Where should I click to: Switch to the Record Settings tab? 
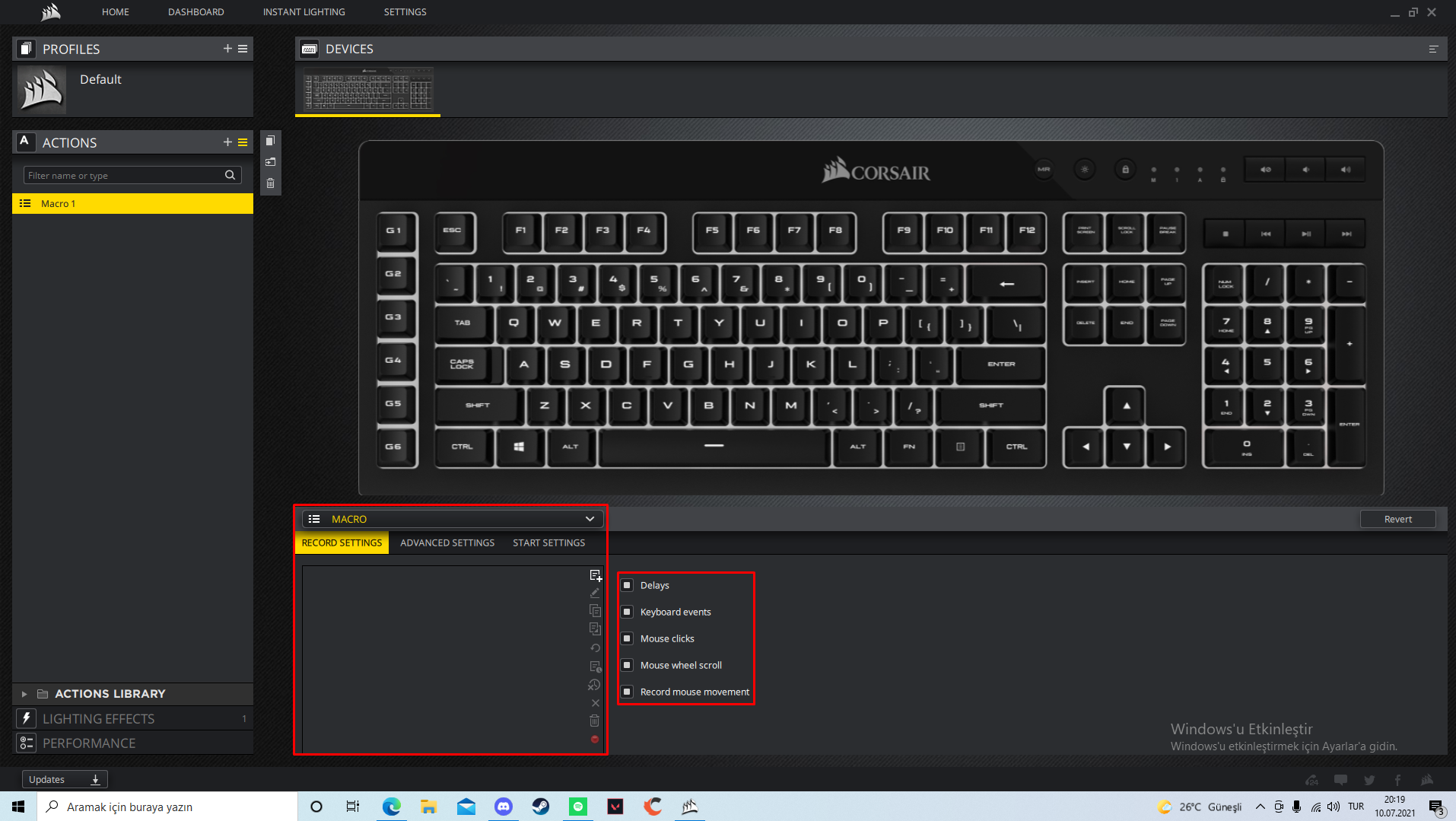(x=342, y=543)
